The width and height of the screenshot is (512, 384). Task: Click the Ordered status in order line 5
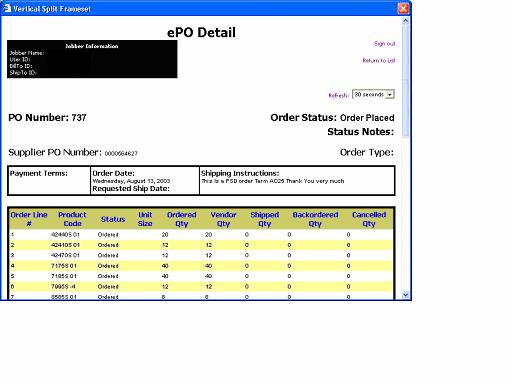pyautogui.click(x=108, y=276)
